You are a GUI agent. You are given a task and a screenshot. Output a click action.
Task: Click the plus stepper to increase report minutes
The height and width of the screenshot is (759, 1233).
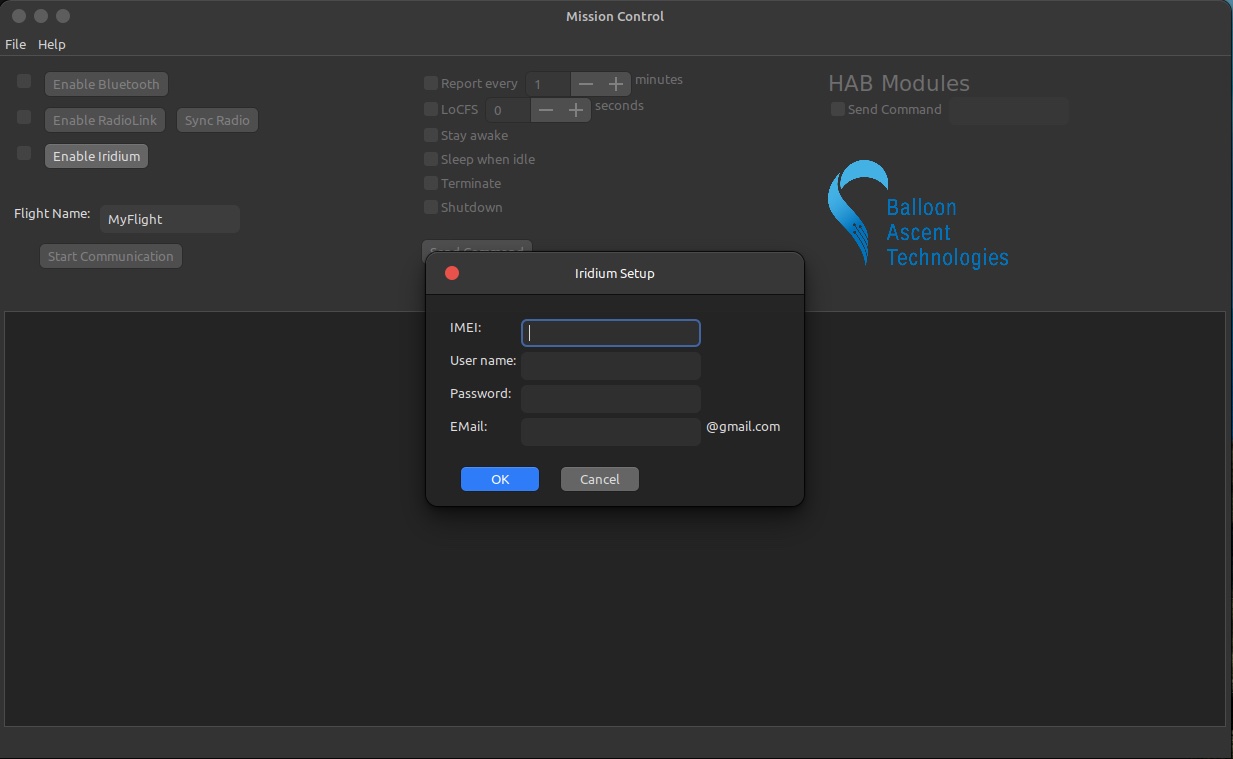(615, 84)
